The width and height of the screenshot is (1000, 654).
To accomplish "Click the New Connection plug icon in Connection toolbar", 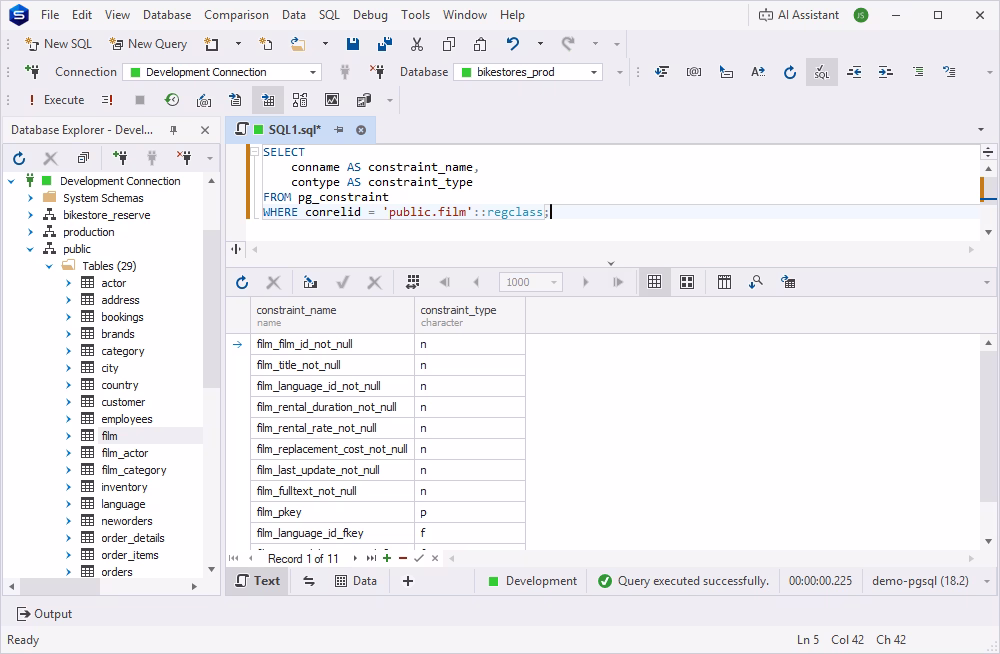I will pyautogui.click(x=32, y=71).
